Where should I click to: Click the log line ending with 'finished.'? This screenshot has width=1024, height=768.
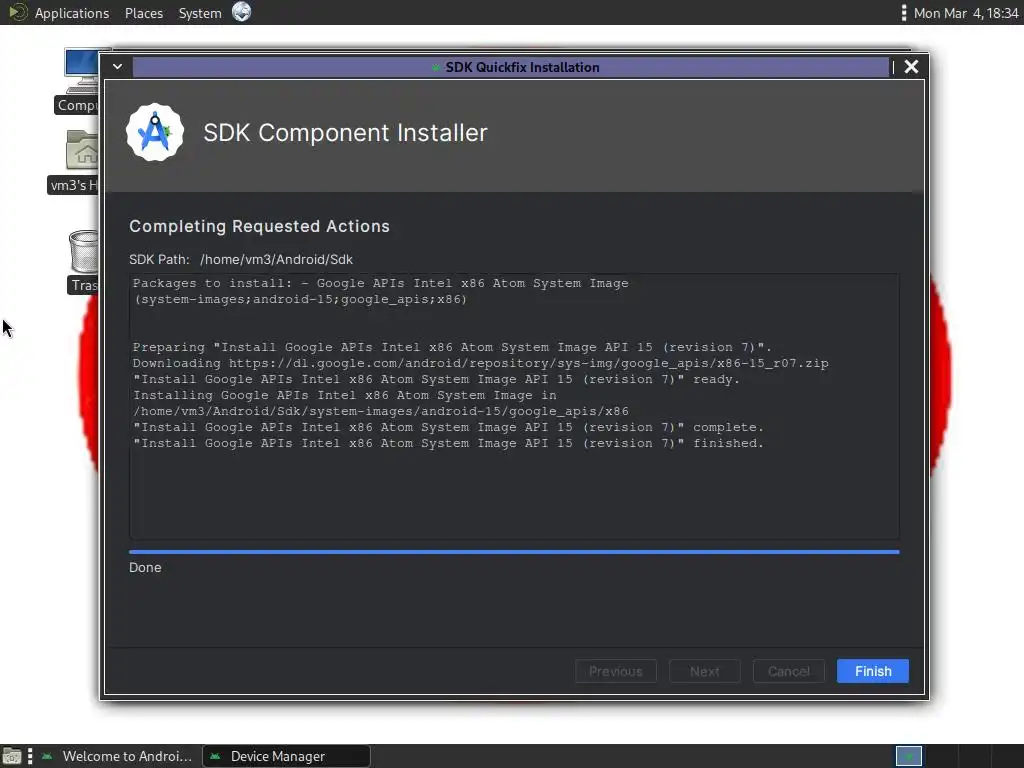coord(448,443)
